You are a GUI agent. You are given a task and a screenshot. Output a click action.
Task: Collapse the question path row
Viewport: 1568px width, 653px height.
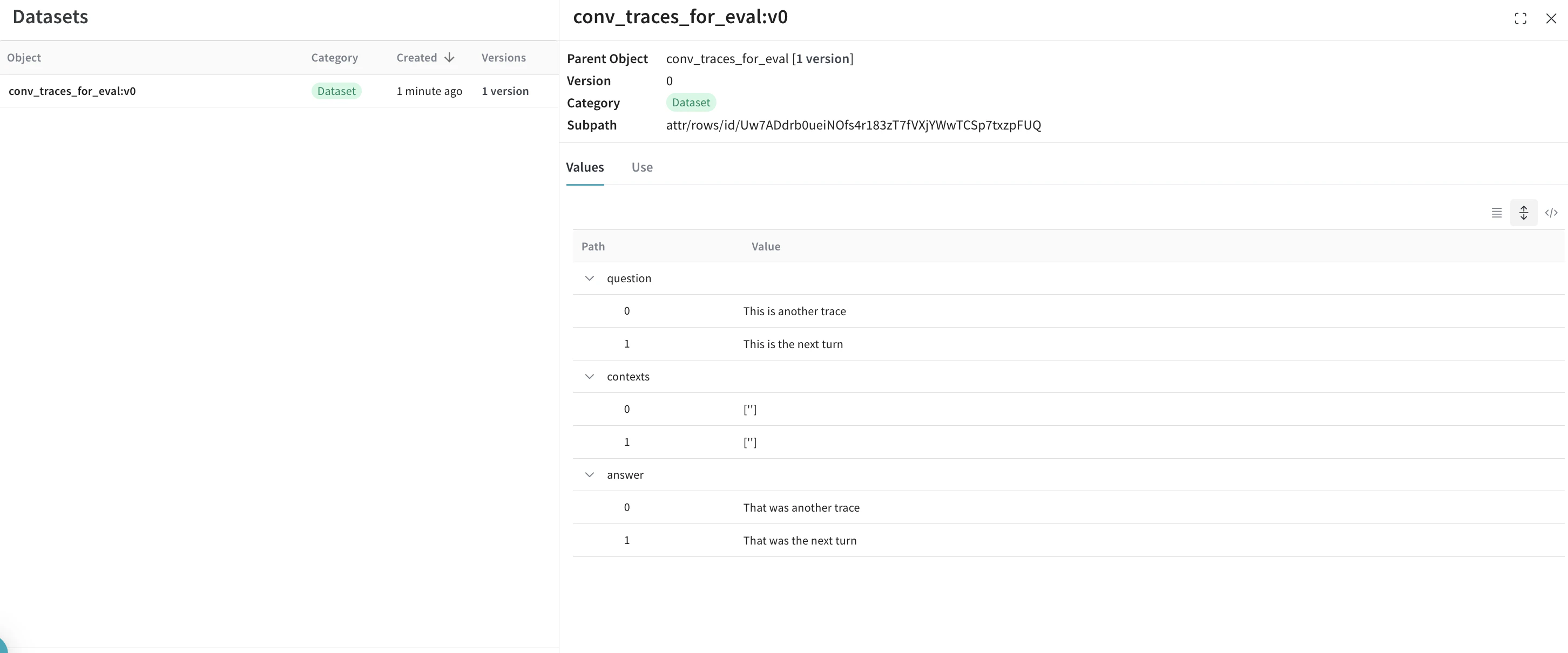589,278
